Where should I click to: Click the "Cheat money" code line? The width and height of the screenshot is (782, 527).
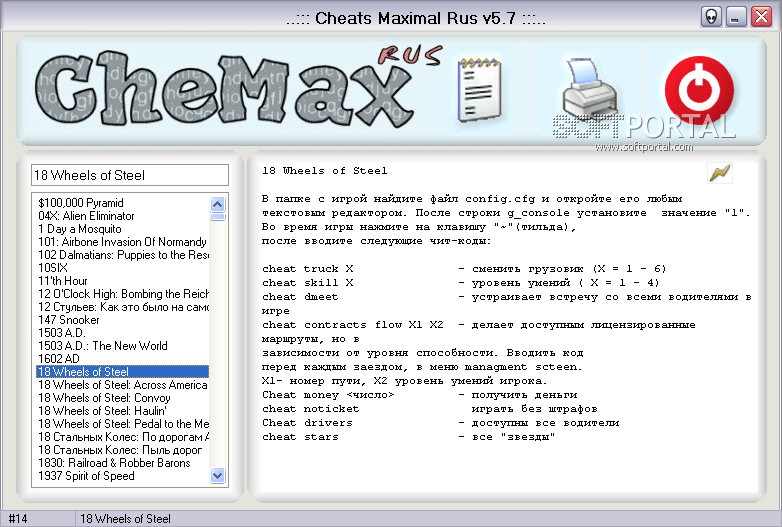click(x=419, y=394)
